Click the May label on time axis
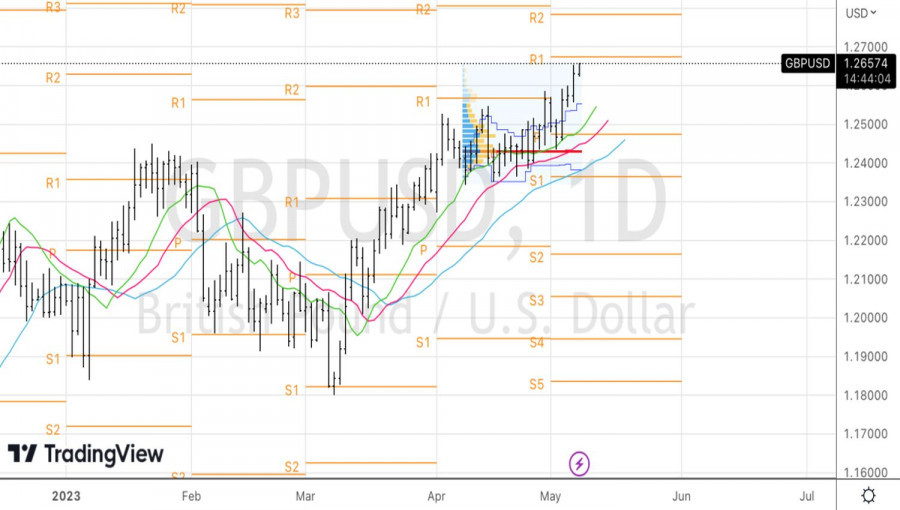The width and height of the screenshot is (900, 510). pyautogui.click(x=550, y=496)
